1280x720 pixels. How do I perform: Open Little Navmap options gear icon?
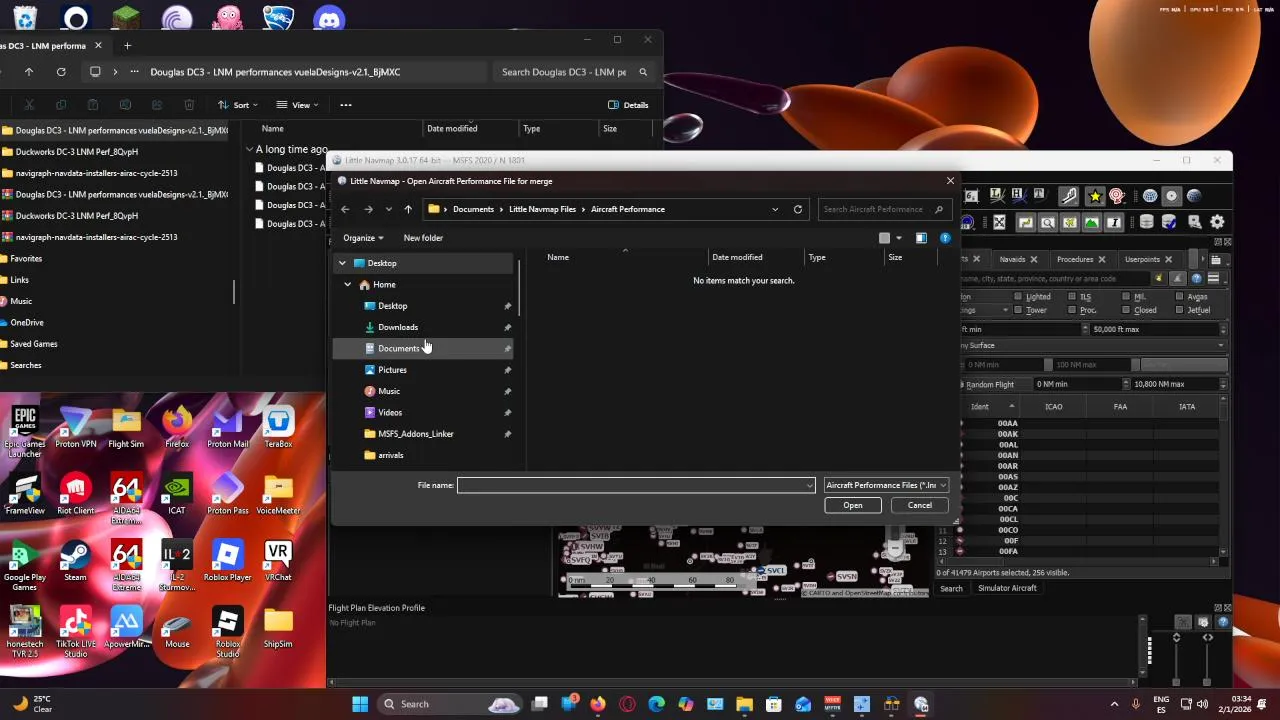1217,222
